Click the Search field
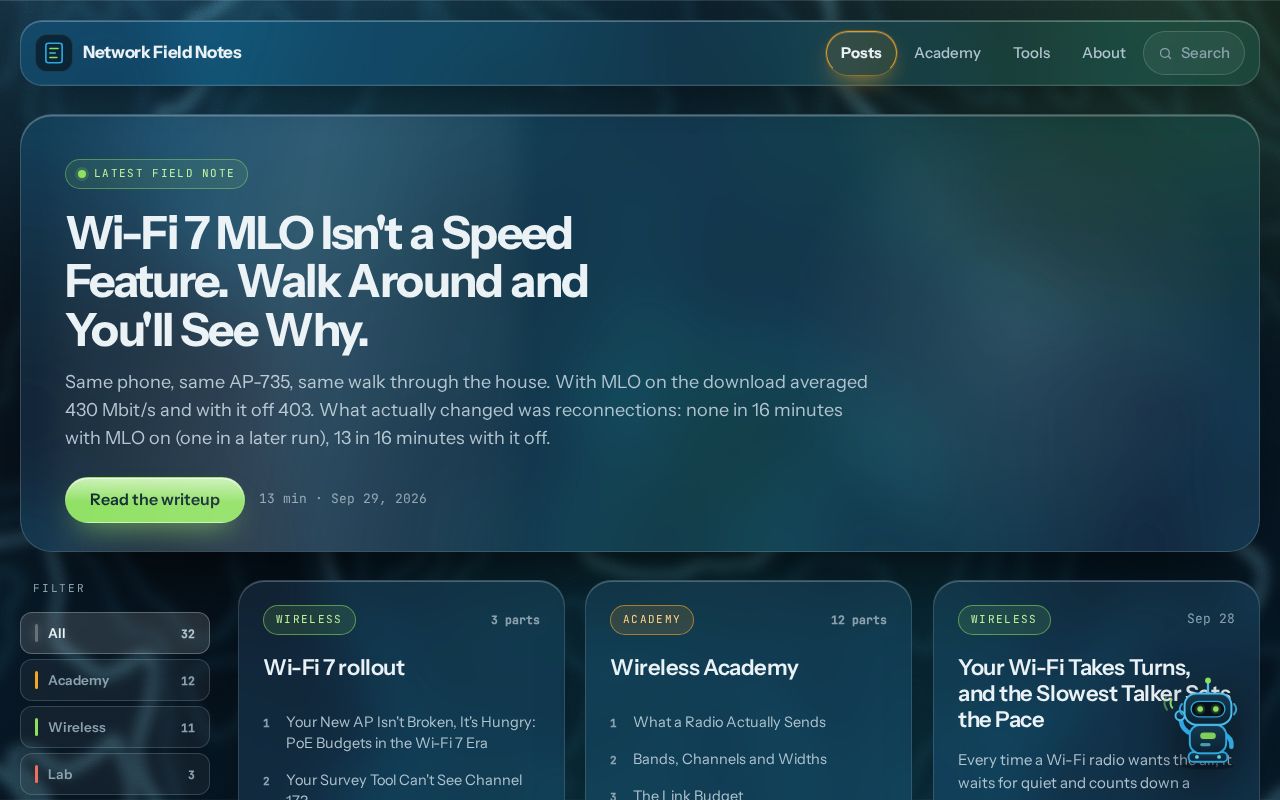 point(1194,53)
